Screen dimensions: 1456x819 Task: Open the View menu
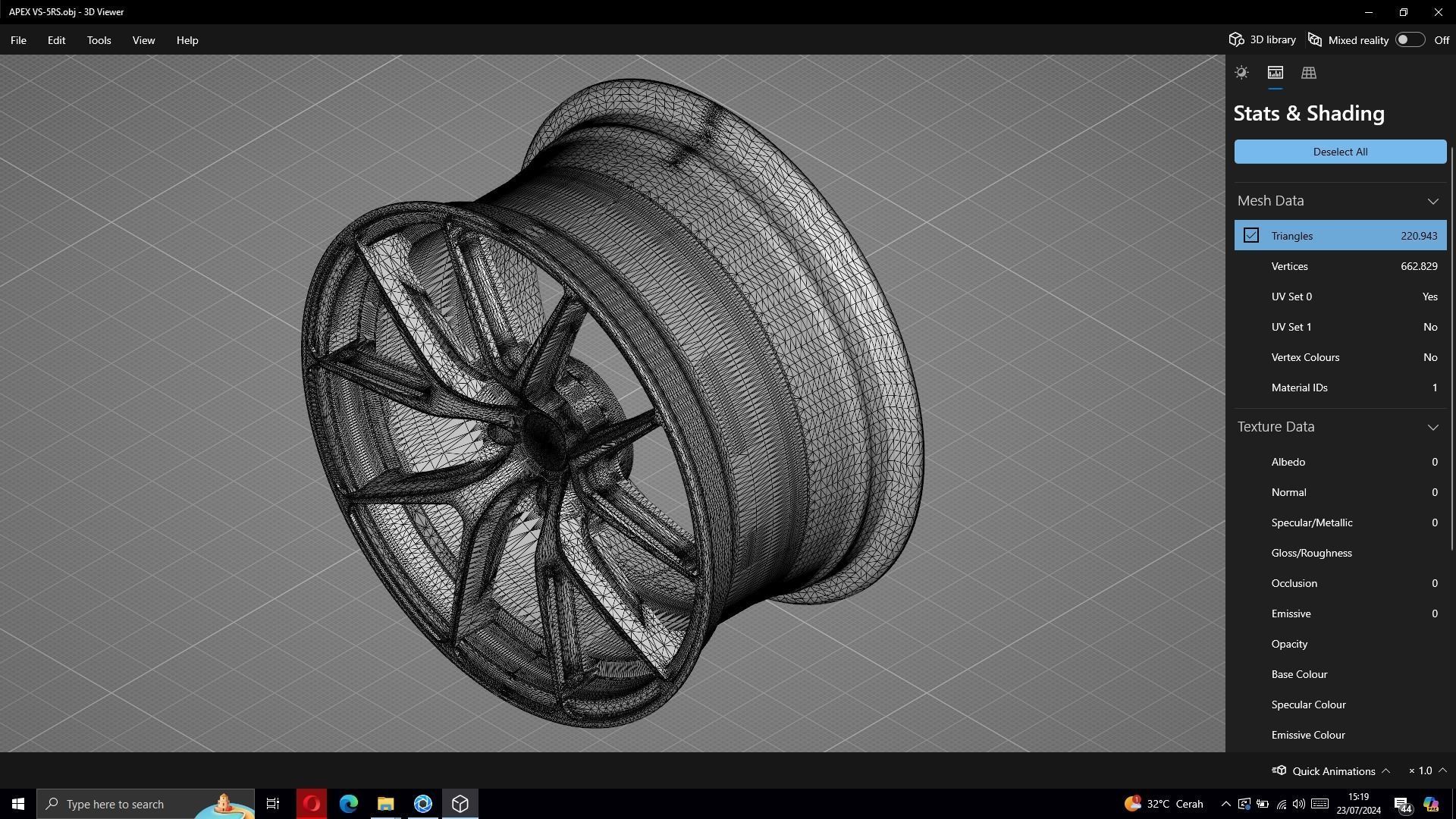143,40
